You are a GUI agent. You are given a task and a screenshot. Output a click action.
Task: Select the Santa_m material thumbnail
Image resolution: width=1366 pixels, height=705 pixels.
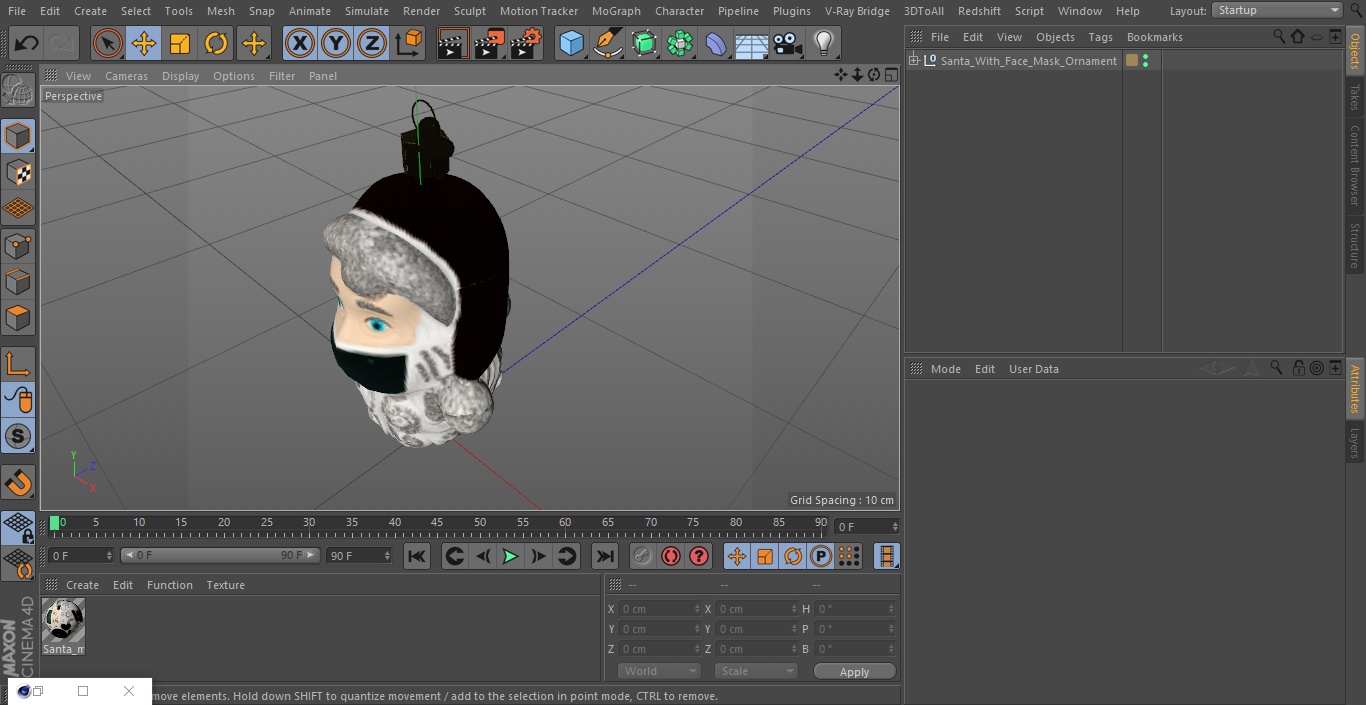point(64,621)
